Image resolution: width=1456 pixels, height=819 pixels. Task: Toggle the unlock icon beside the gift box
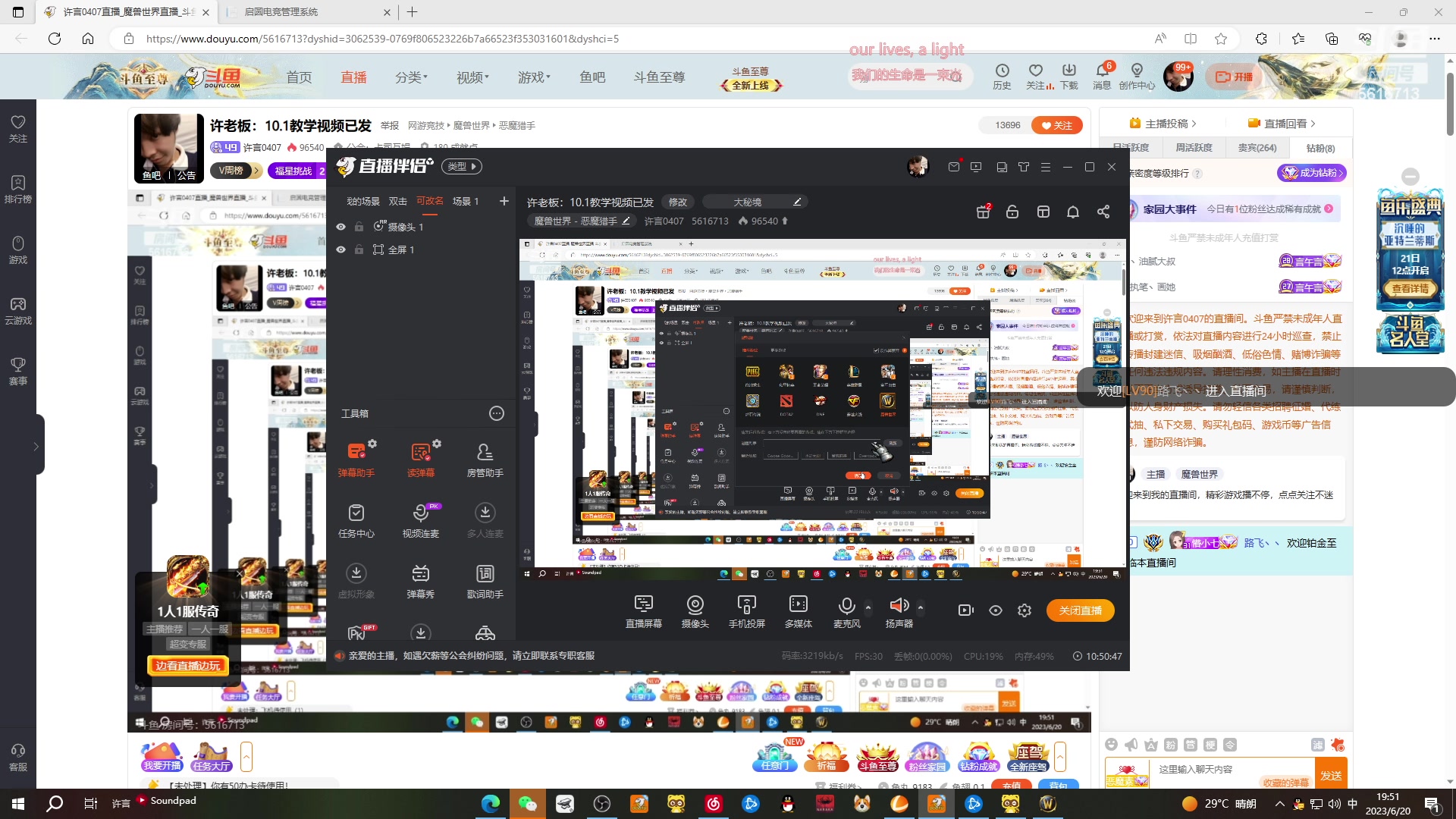point(1012,212)
